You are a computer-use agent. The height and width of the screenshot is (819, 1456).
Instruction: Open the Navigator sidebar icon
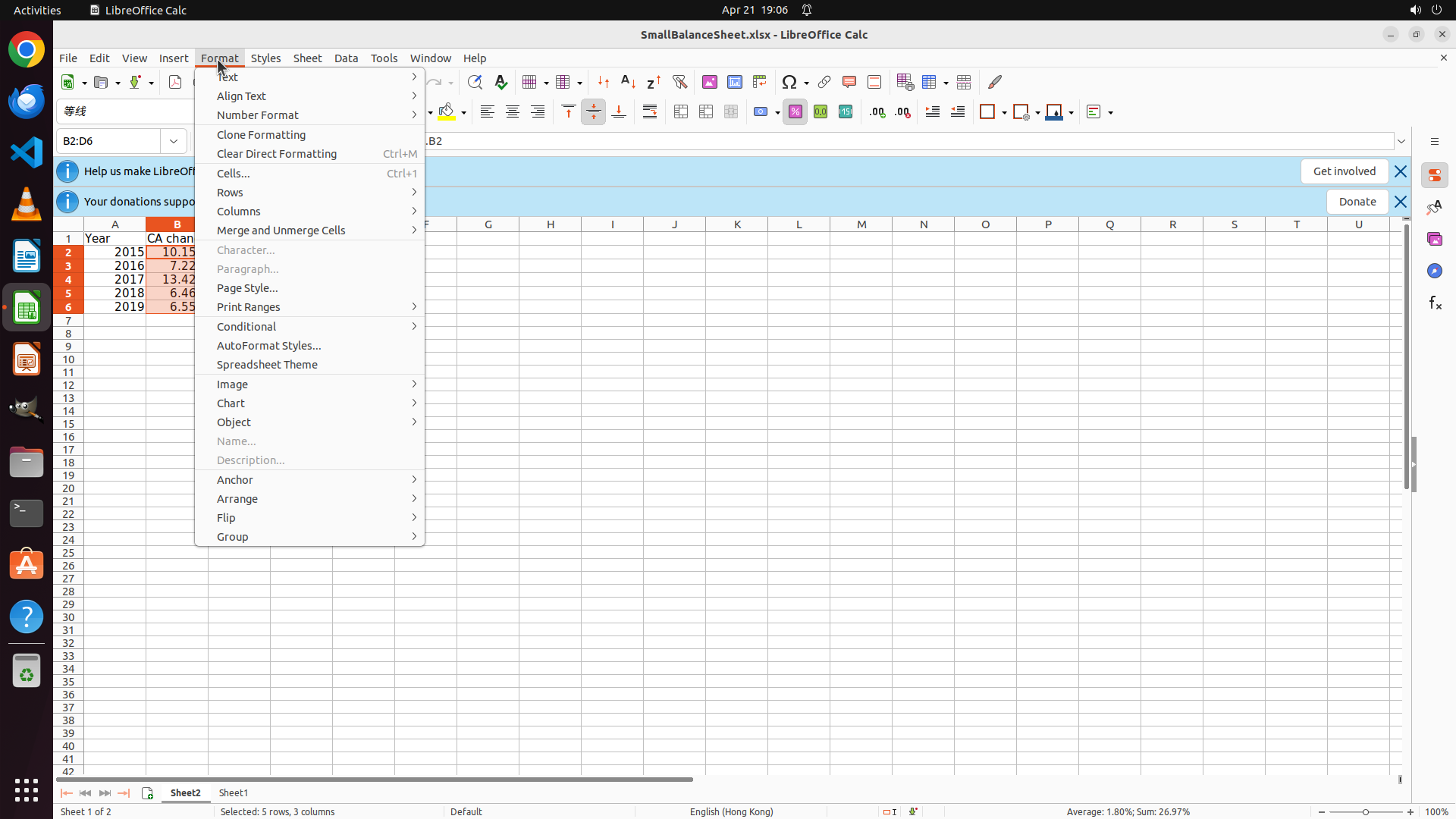coord(1435,271)
